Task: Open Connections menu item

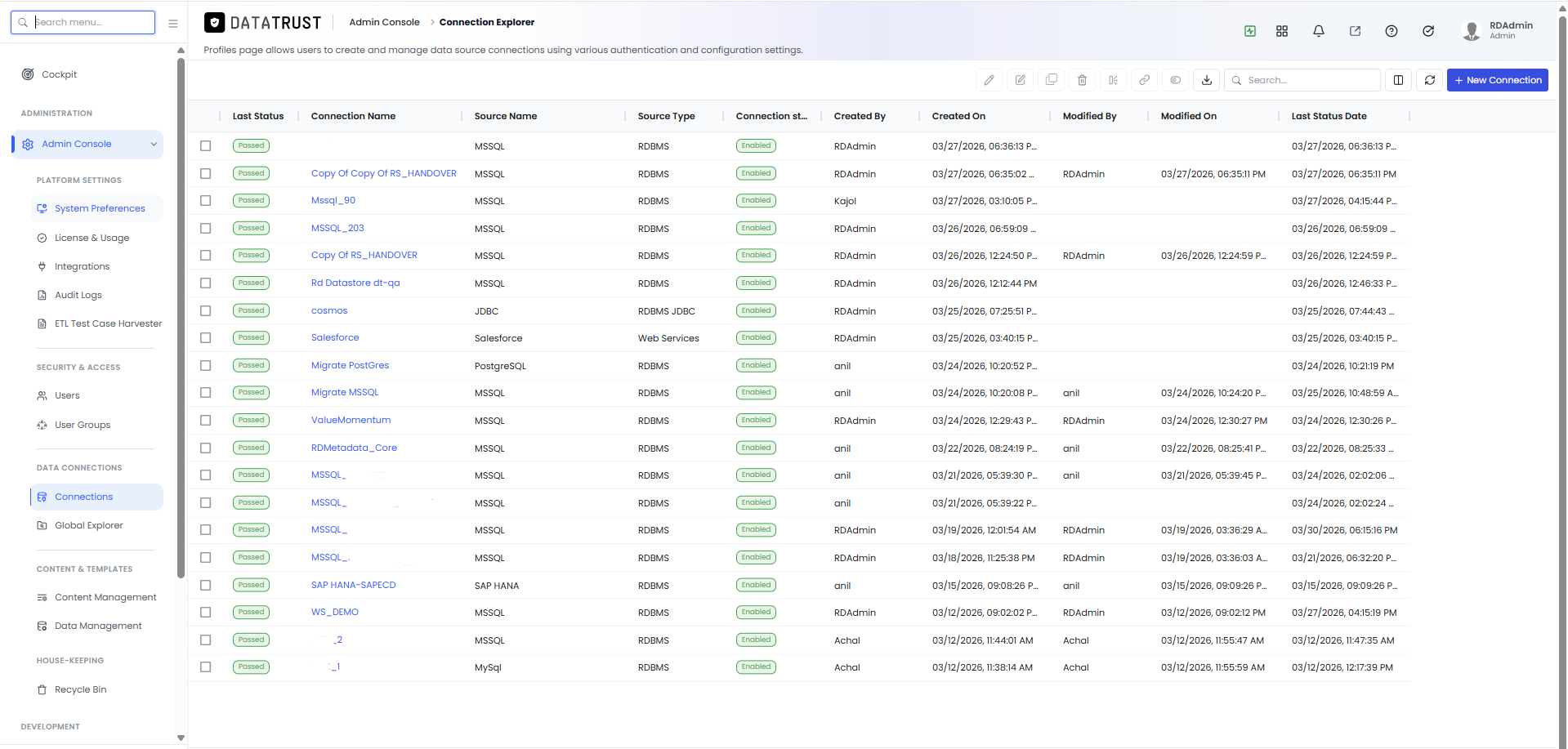Action: point(97,497)
